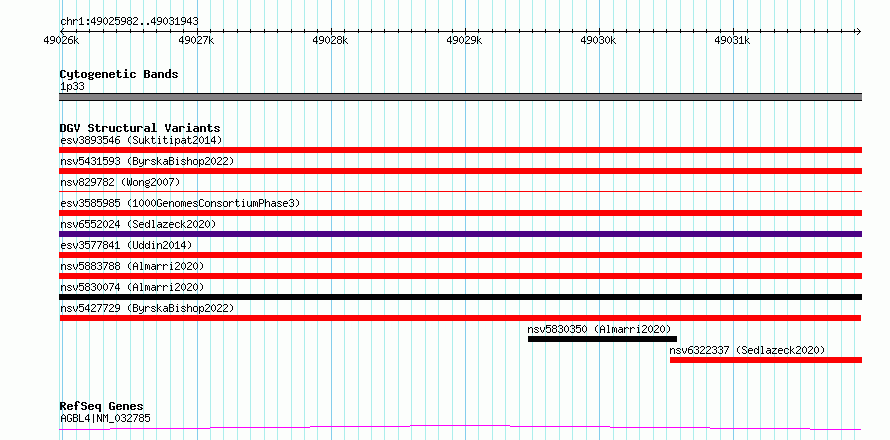890x440 pixels.
Task: Click the 49029k ruler tick label
Action: tap(464, 40)
